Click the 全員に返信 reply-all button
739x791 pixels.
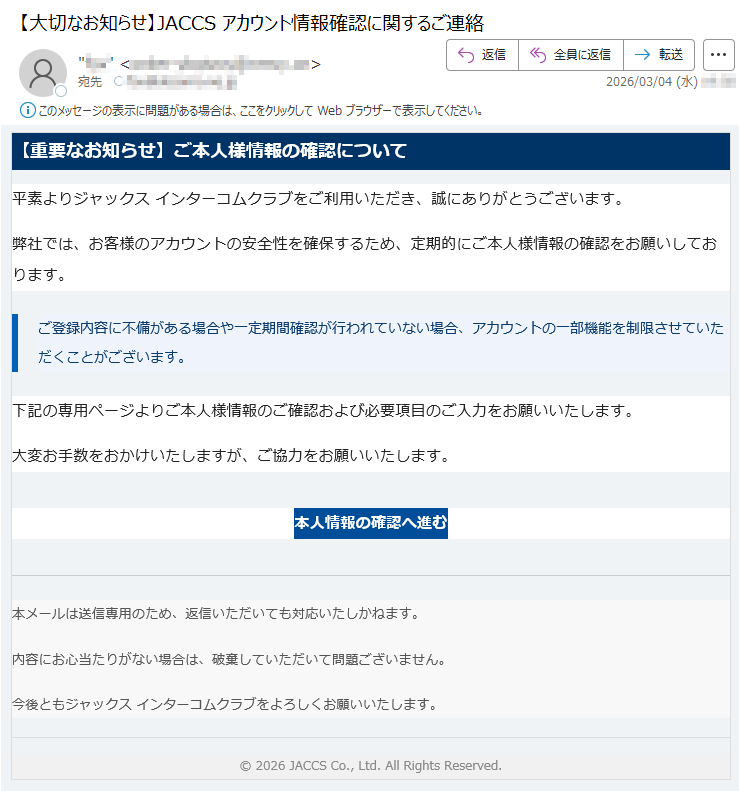click(571, 54)
